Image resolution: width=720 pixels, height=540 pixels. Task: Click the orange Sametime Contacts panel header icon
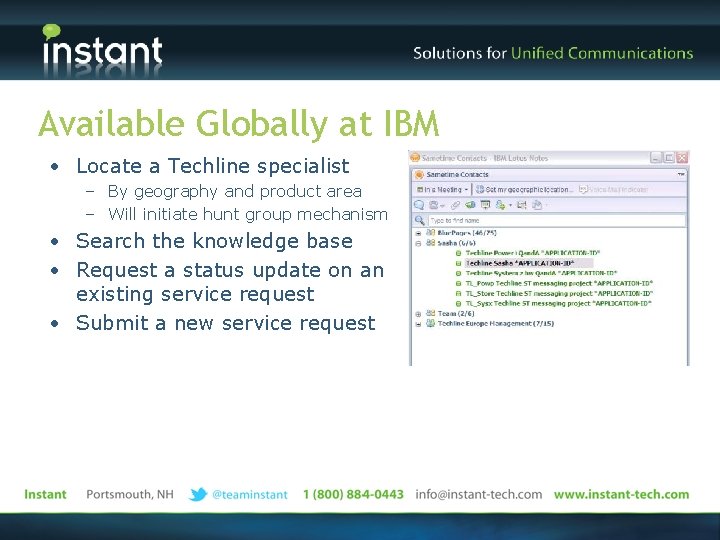point(419,174)
